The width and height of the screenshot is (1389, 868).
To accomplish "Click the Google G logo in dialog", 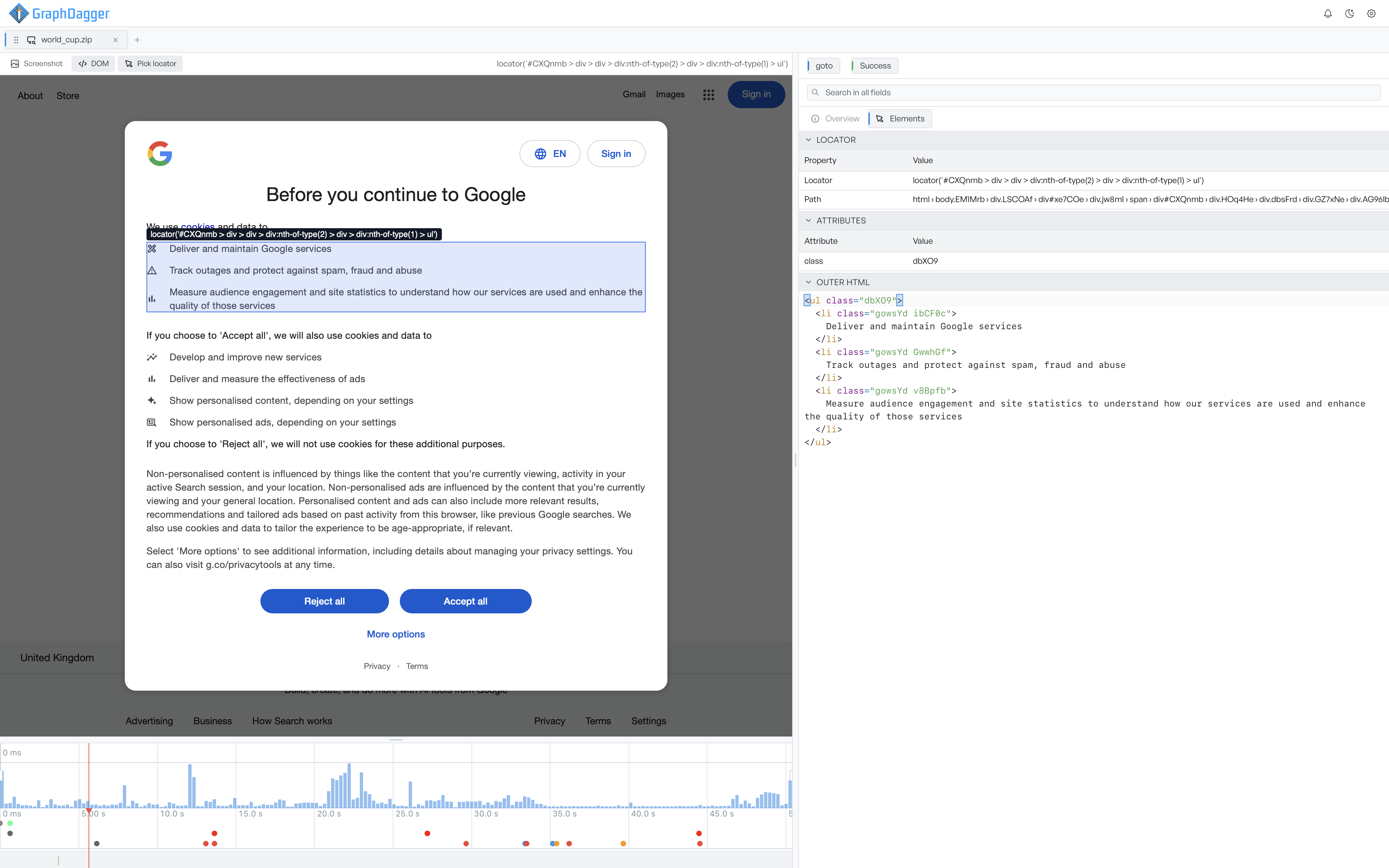I will (x=160, y=153).
